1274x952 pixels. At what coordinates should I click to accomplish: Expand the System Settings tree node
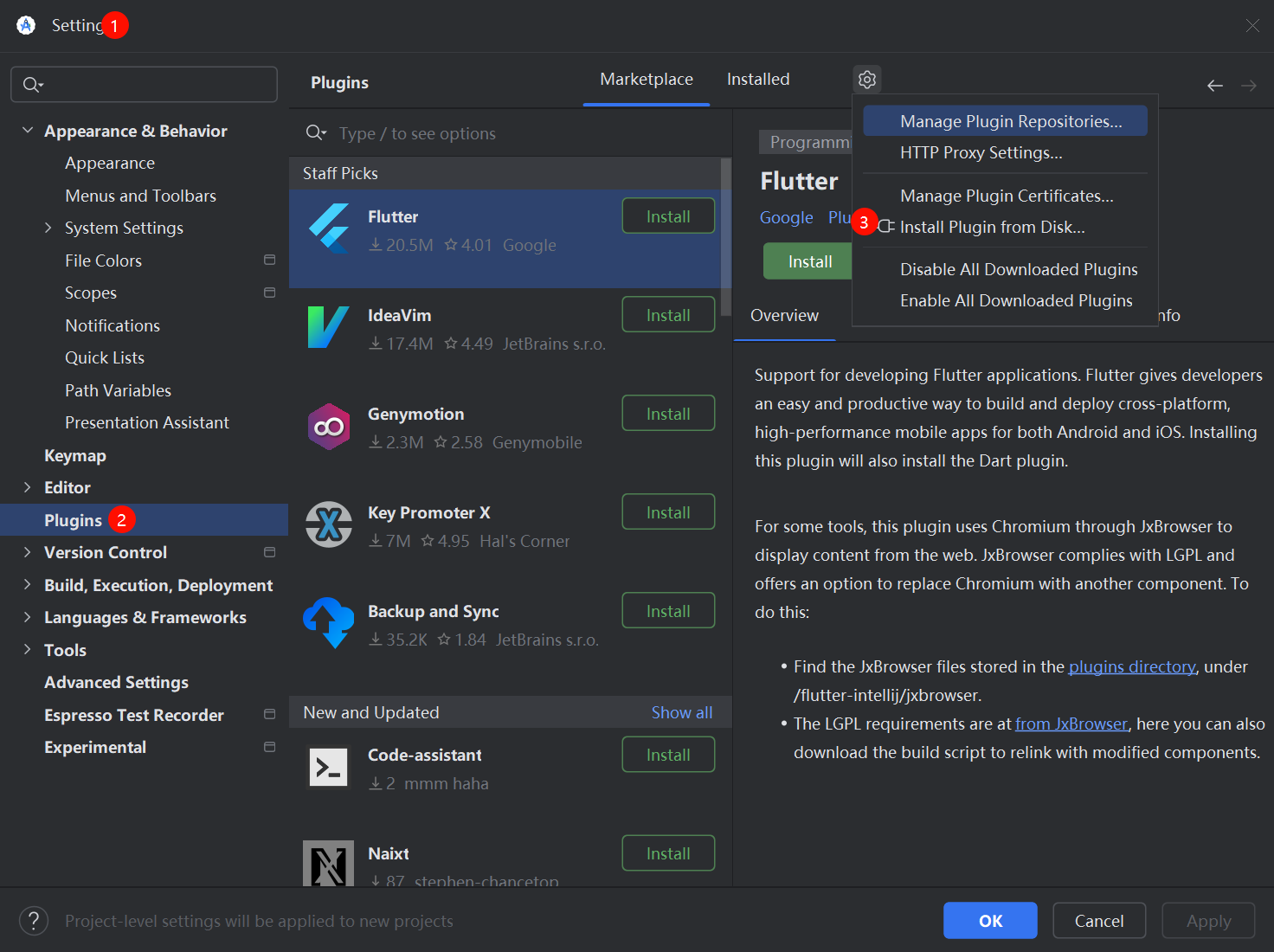pos(48,228)
